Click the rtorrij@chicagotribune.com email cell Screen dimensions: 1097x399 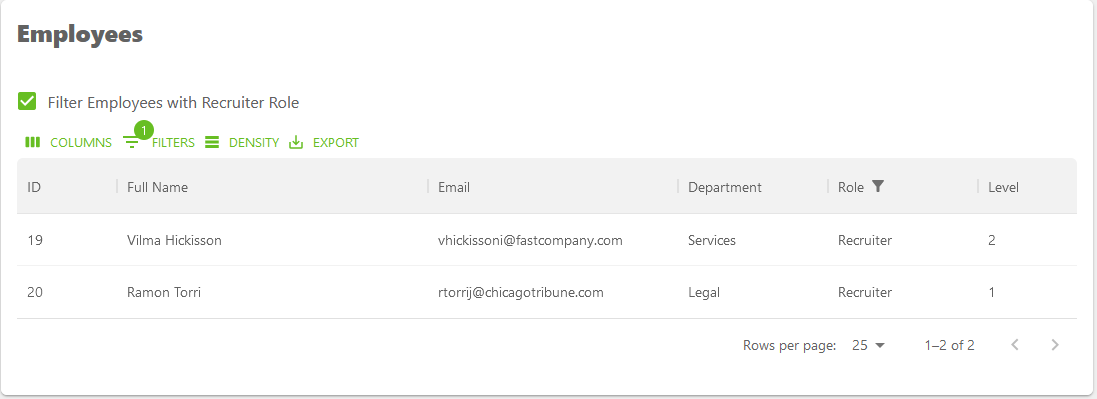click(521, 292)
